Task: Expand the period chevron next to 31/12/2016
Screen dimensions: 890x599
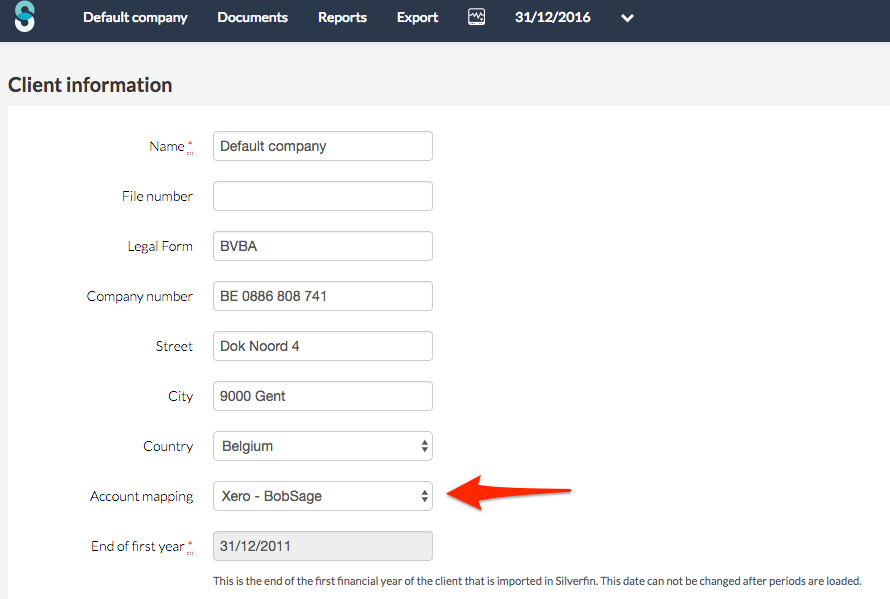Action: point(627,18)
